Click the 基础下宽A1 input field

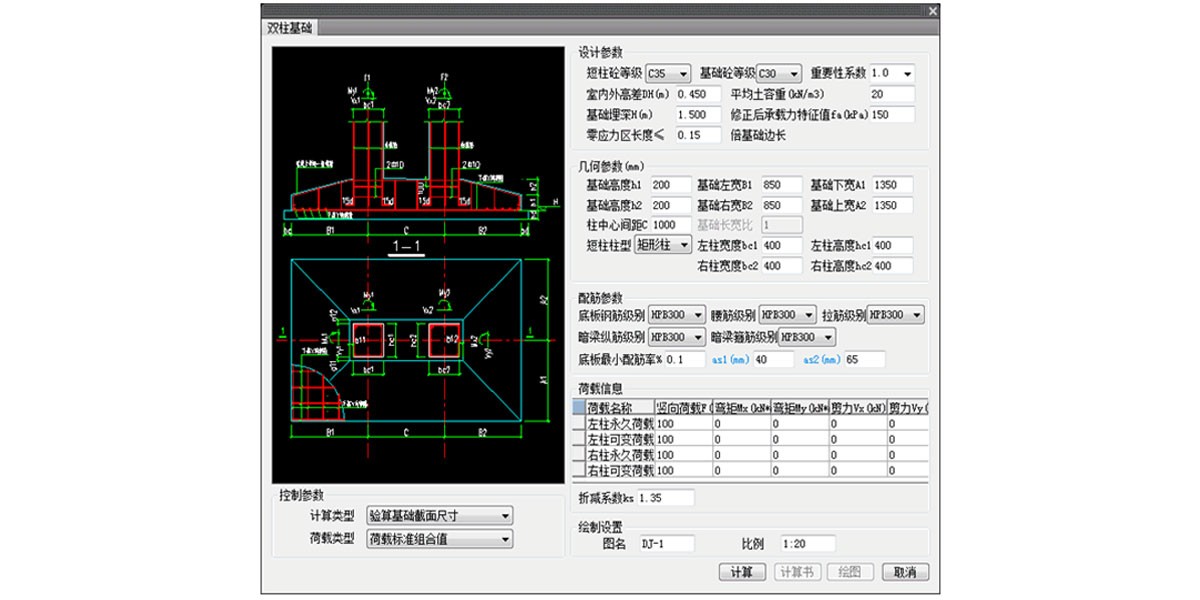893,185
